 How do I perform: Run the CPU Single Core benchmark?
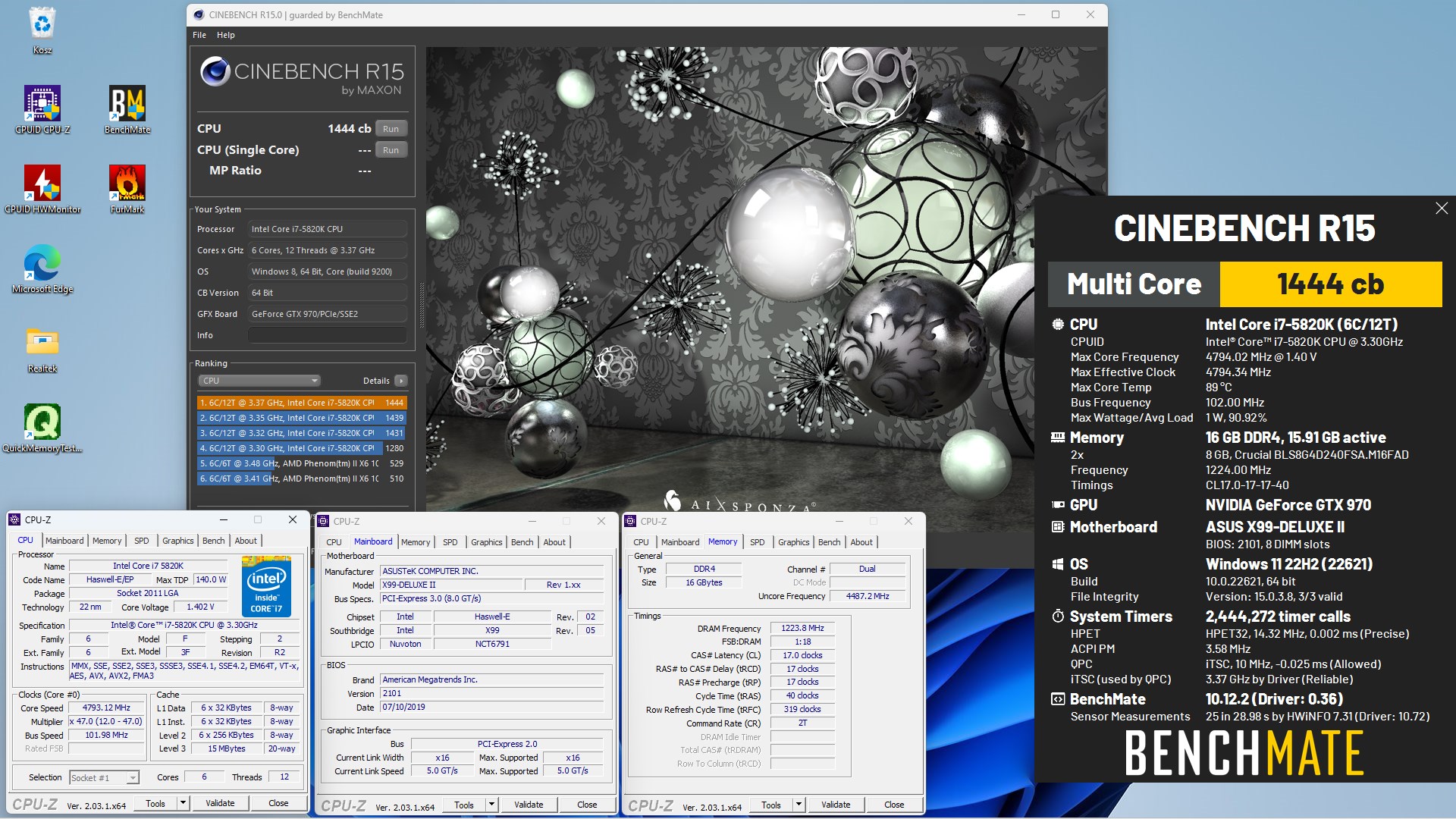[x=391, y=150]
